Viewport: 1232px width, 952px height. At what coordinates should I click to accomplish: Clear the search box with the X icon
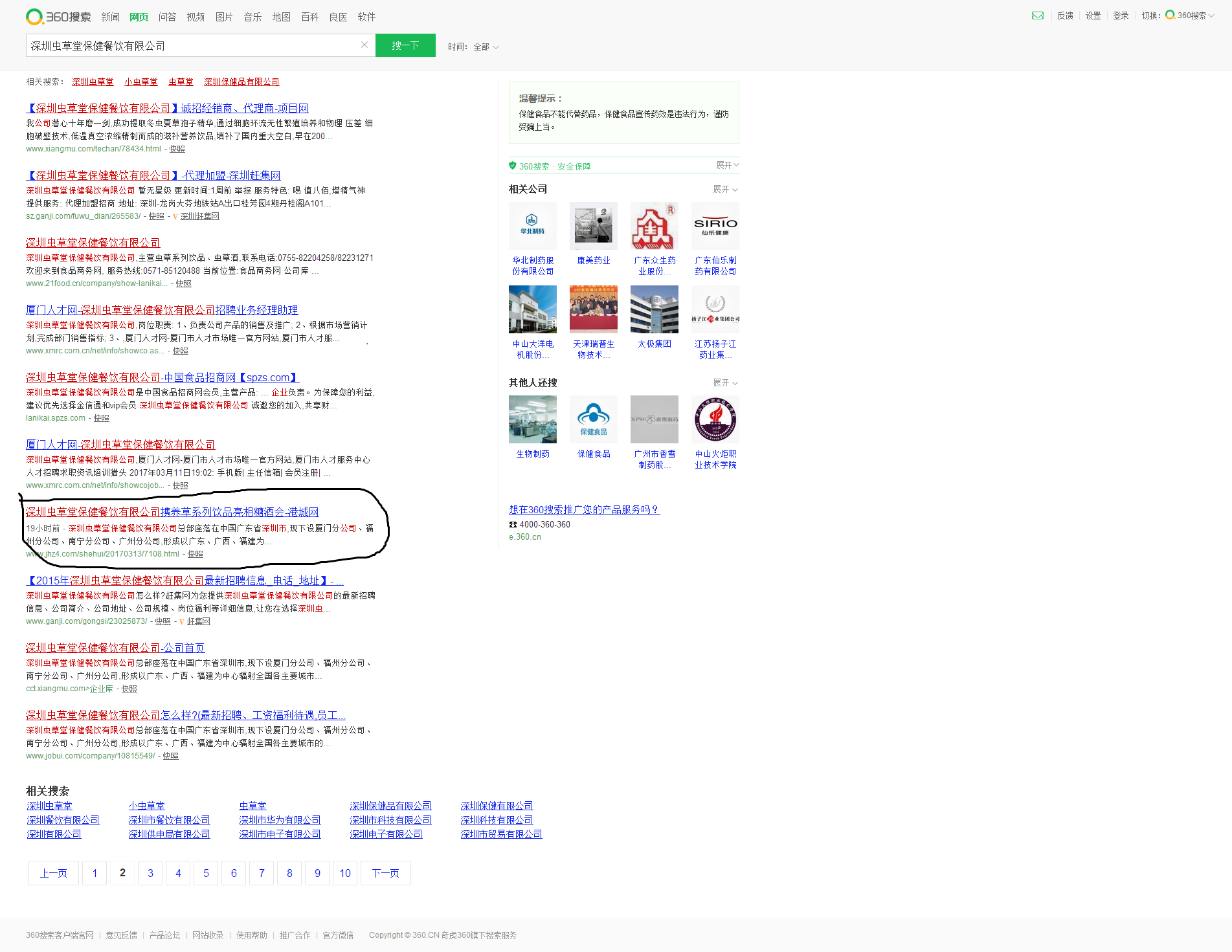[364, 45]
